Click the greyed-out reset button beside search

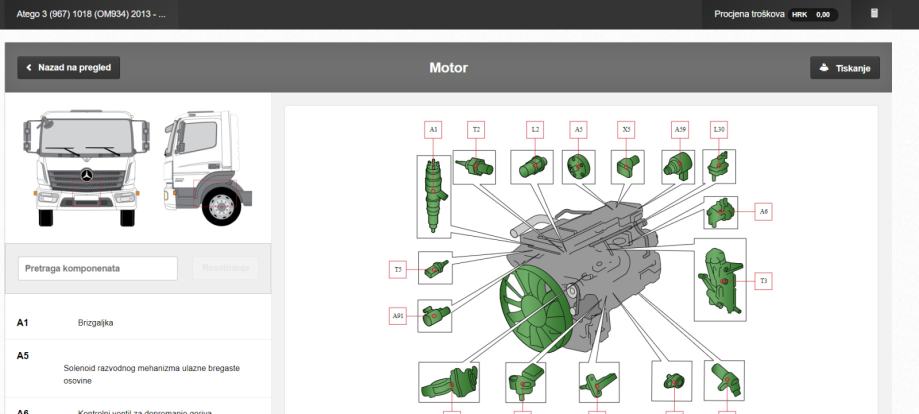point(226,268)
